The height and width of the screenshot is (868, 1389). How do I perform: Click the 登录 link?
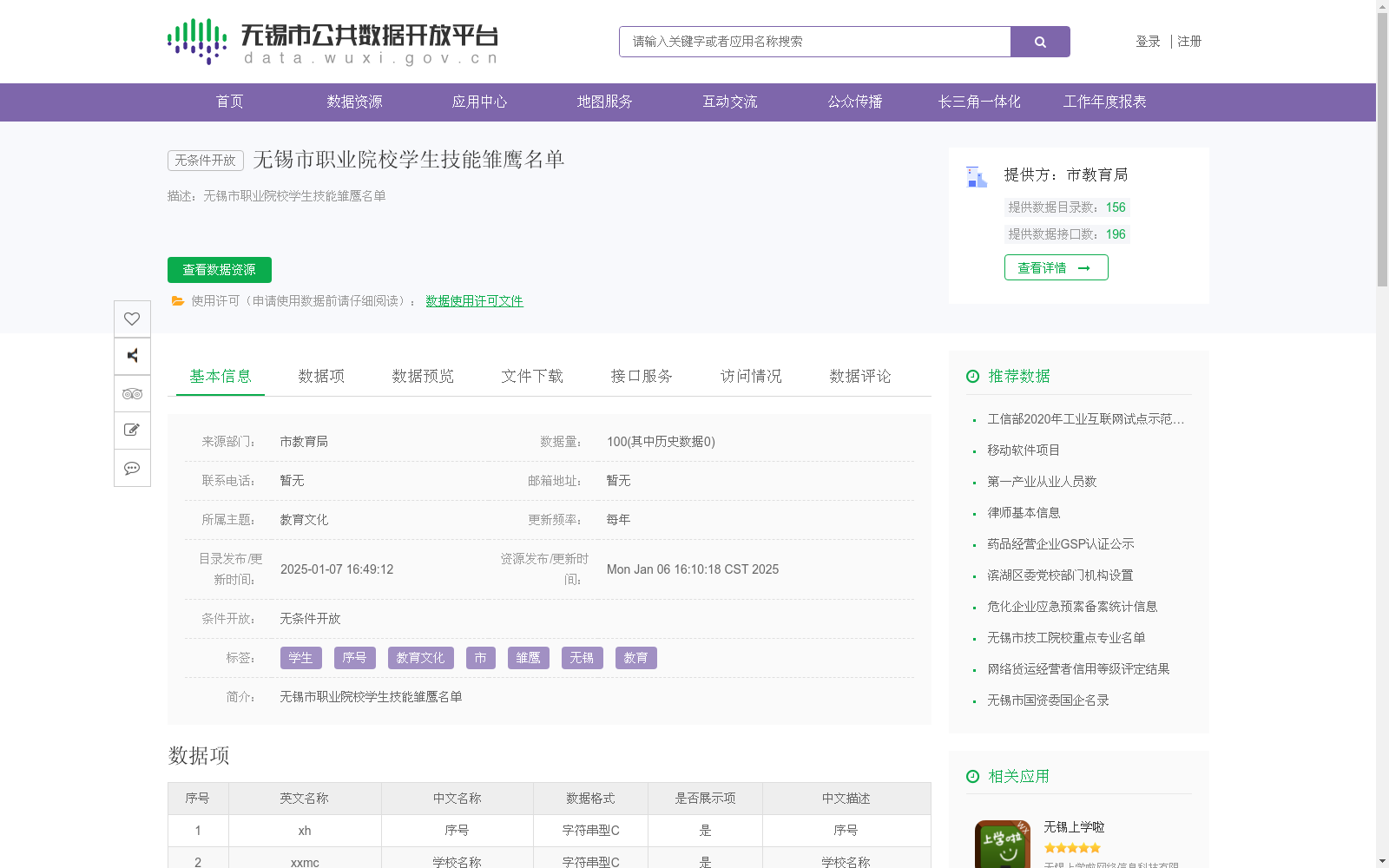tap(1148, 42)
